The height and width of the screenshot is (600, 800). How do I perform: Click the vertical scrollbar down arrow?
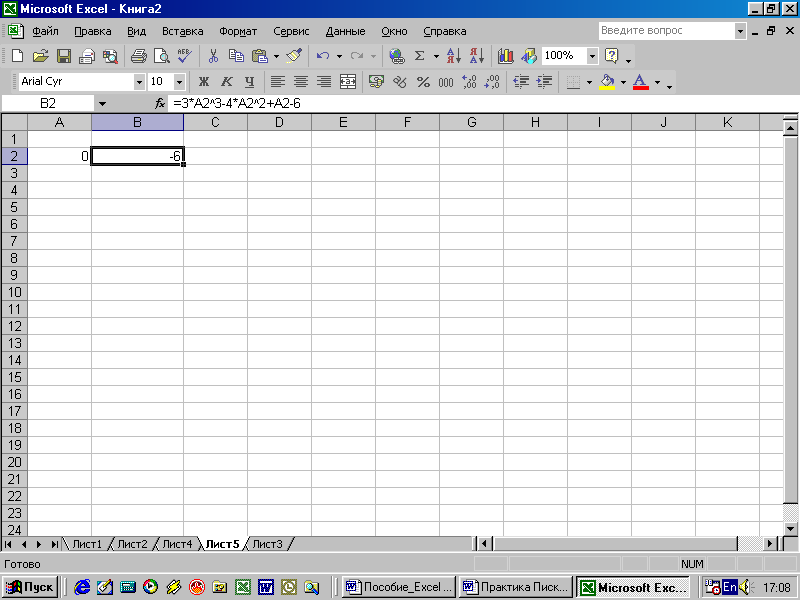tap(790, 529)
